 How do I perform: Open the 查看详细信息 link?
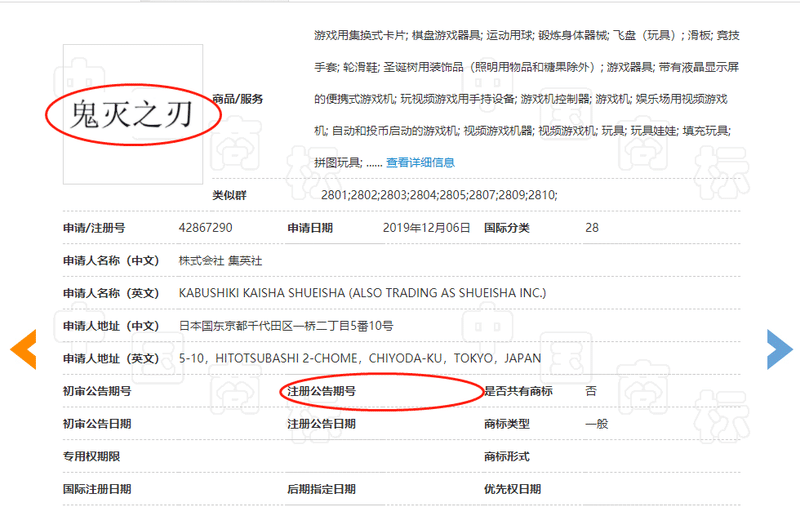click(420, 163)
